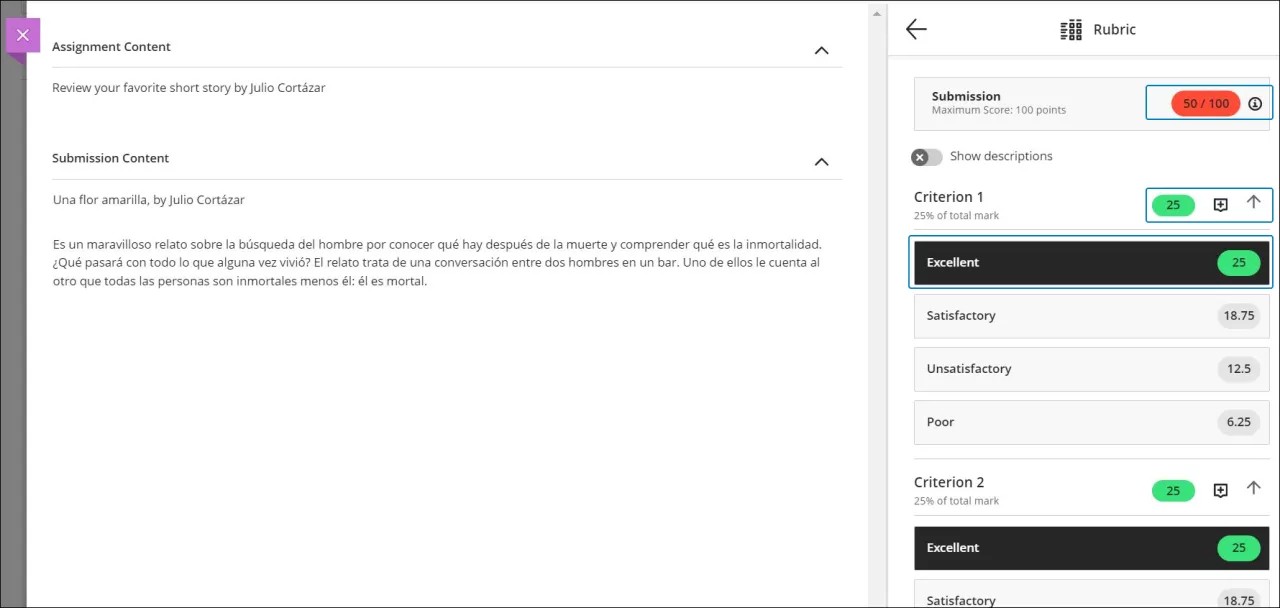The image size is (1280, 608).
Task: Select Poor rating for Criterion 1
Action: [1091, 422]
